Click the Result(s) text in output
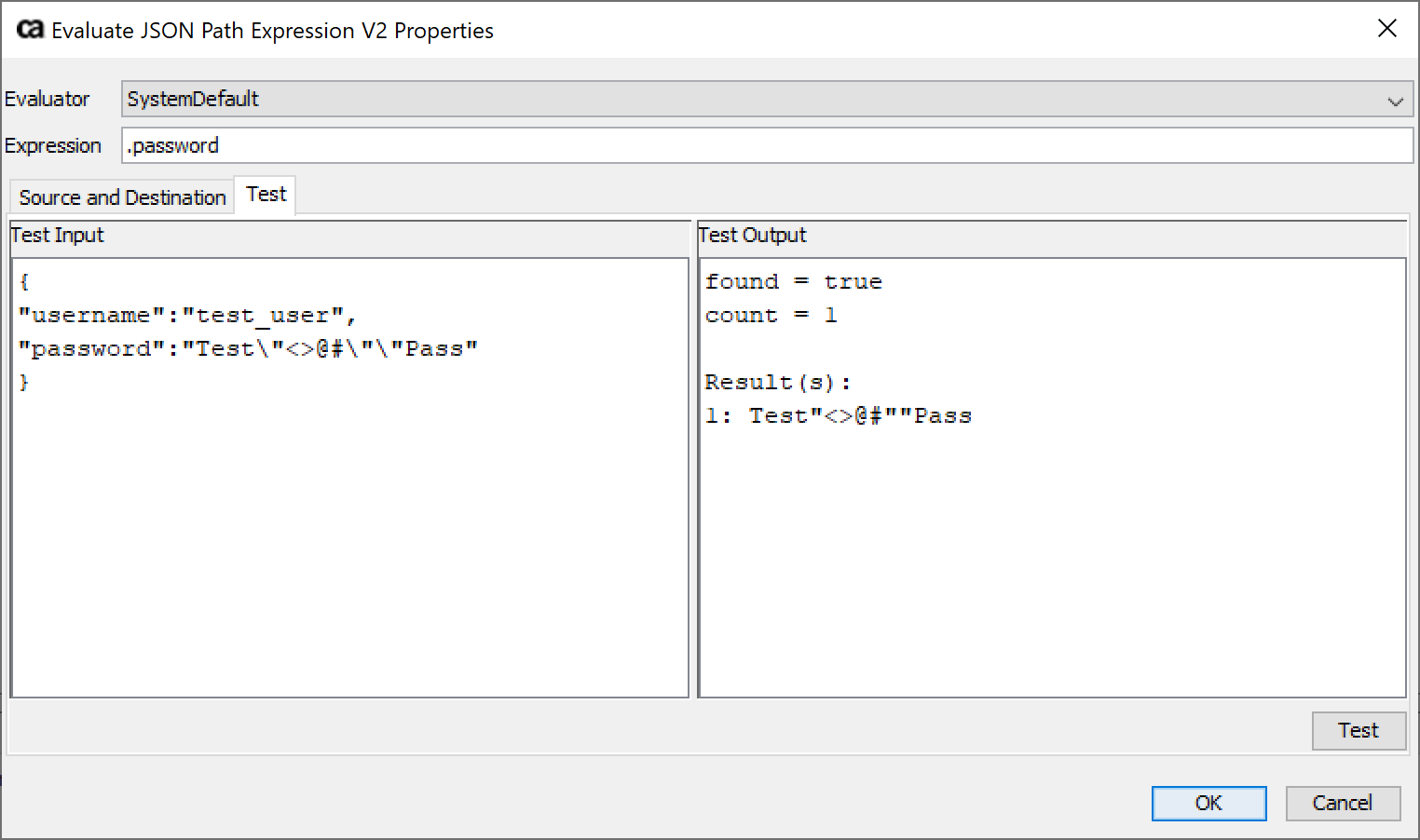Image resolution: width=1420 pixels, height=840 pixels. click(776, 381)
